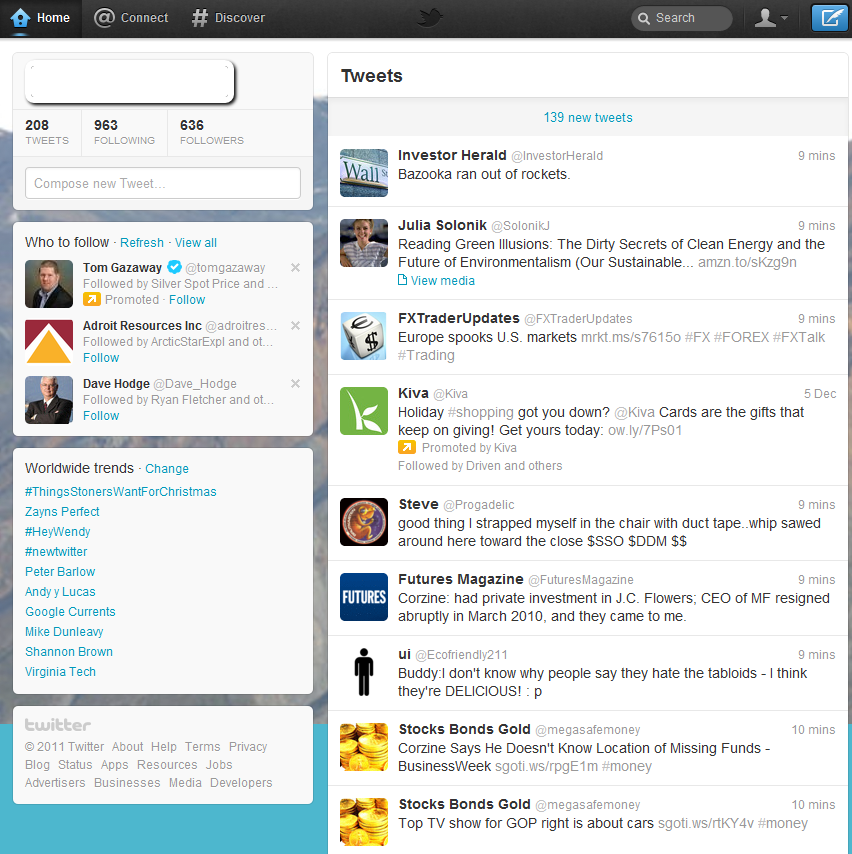Open the Virginia Tech trend

tap(60, 672)
